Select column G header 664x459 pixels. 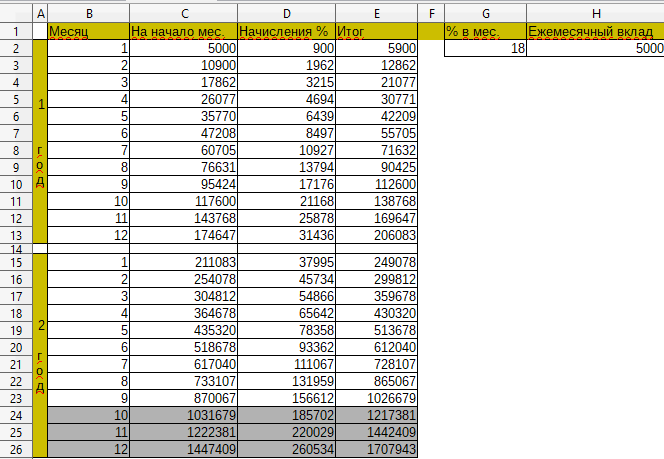click(x=486, y=14)
